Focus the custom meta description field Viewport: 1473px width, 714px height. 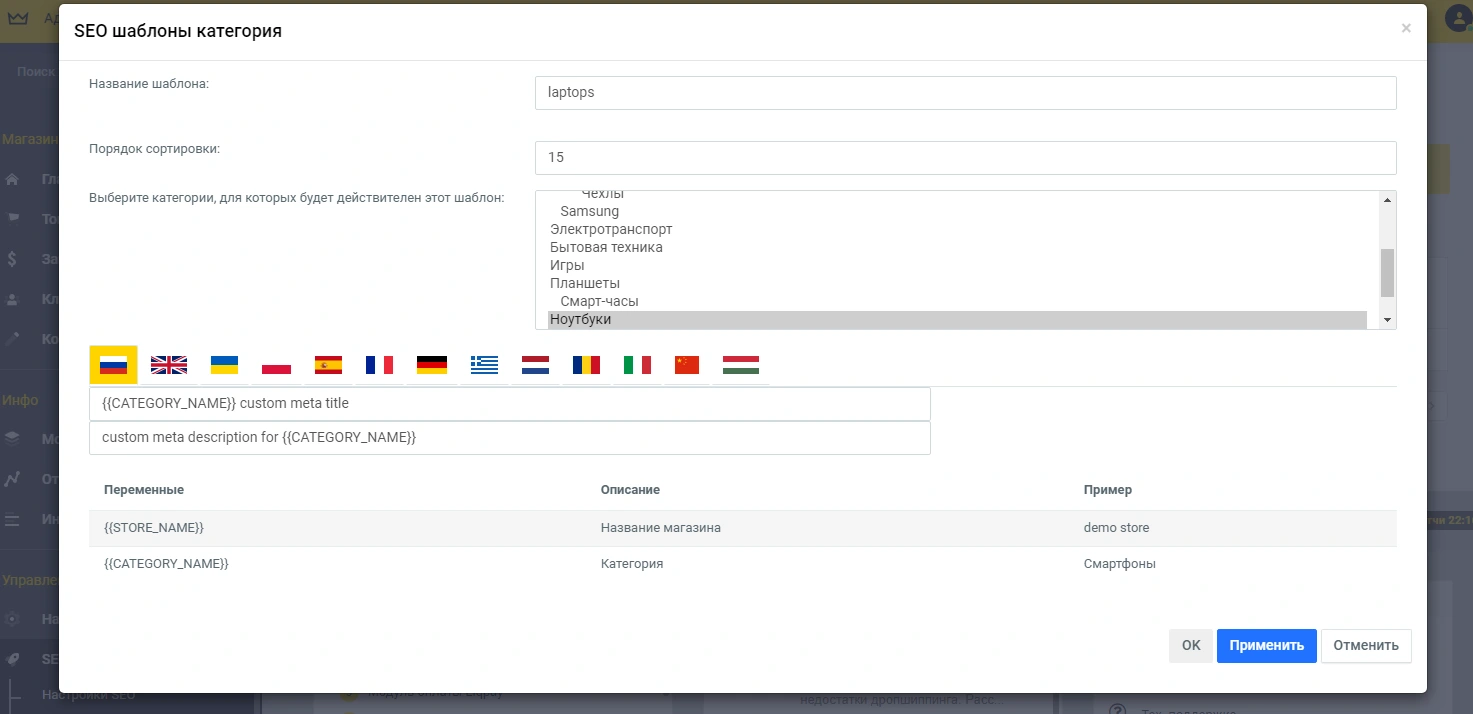pos(509,438)
